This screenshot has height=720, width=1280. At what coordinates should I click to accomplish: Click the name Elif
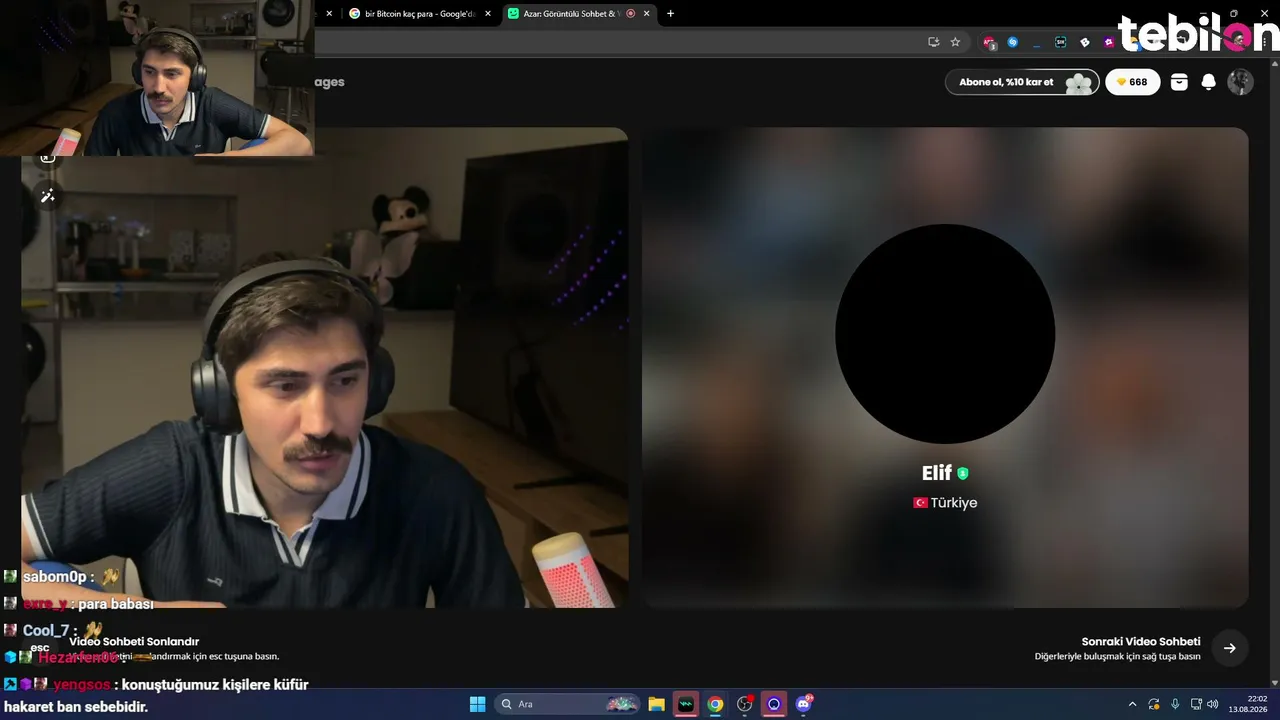coord(936,474)
